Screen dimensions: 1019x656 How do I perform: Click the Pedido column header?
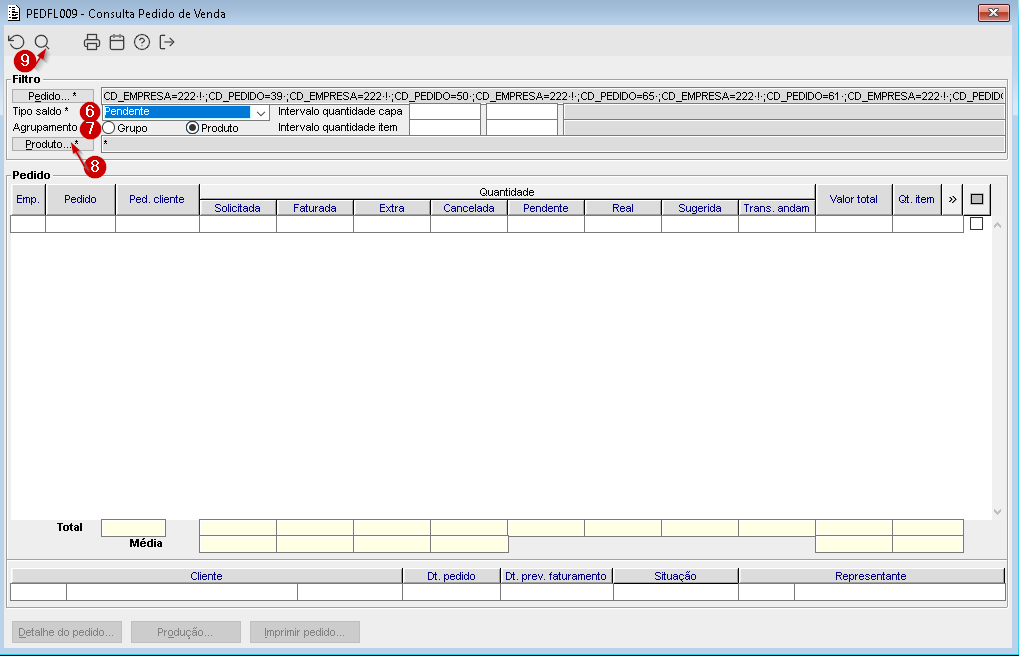(81, 199)
